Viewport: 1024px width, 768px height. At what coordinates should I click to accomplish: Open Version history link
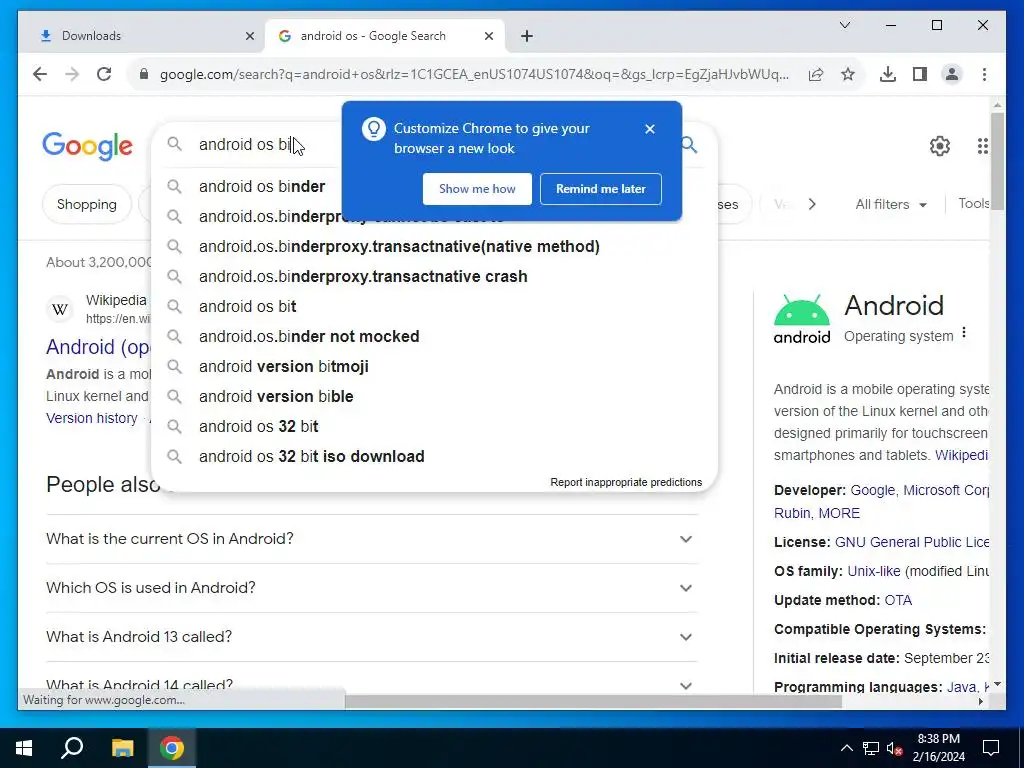pyautogui.click(x=91, y=418)
